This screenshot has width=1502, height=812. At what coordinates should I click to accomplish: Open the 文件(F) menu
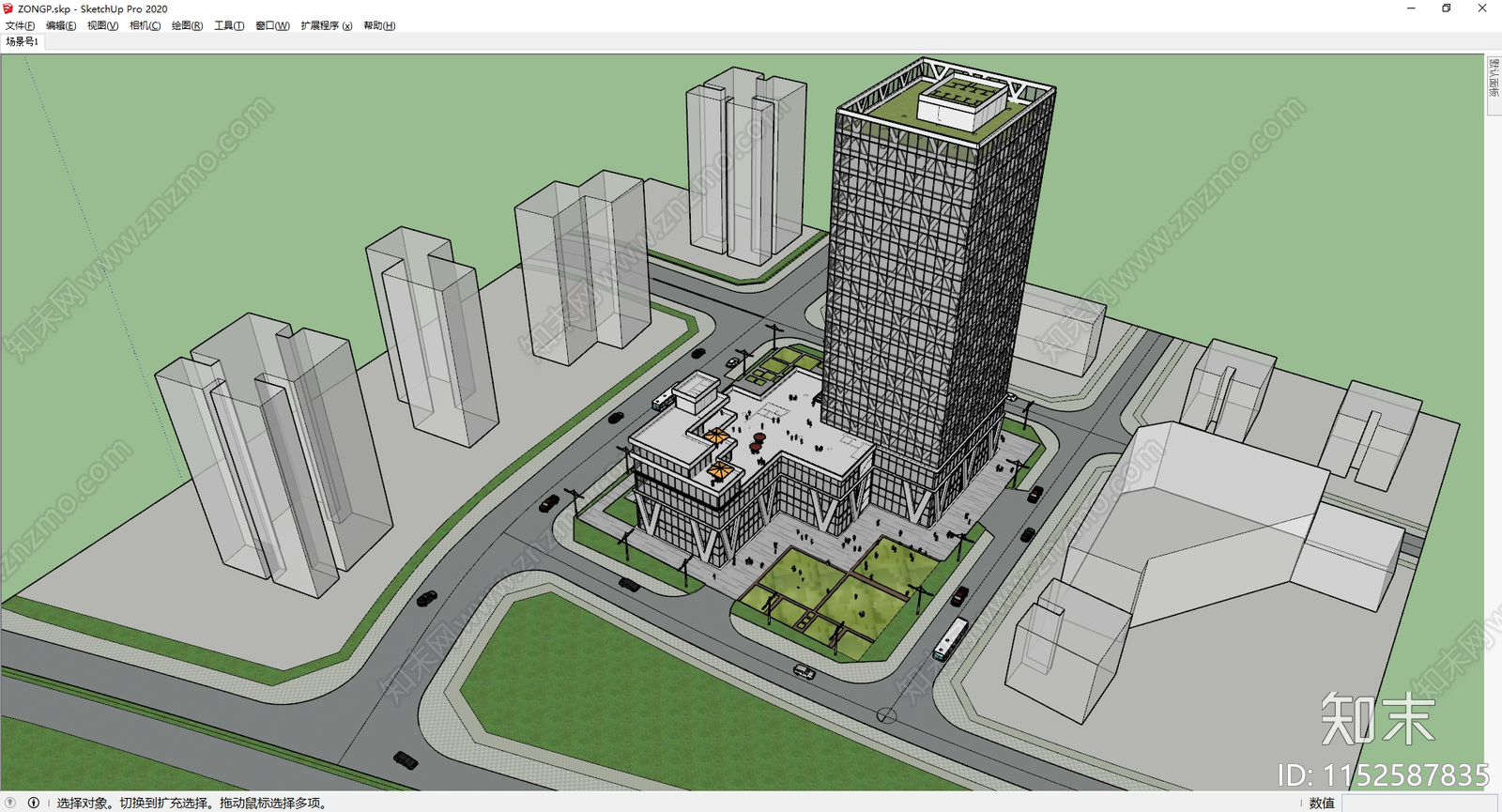(x=20, y=25)
